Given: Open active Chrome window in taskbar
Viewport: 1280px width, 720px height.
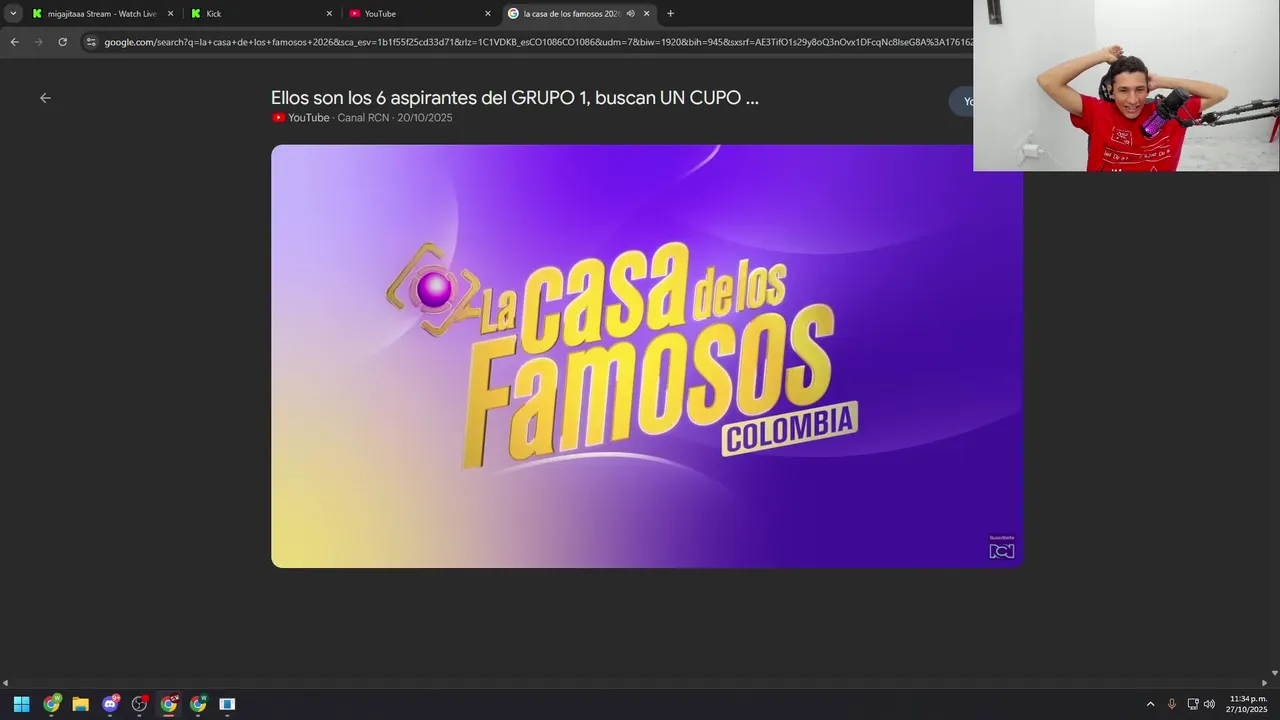Looking at the screenshot, I should tap(169, 704).
